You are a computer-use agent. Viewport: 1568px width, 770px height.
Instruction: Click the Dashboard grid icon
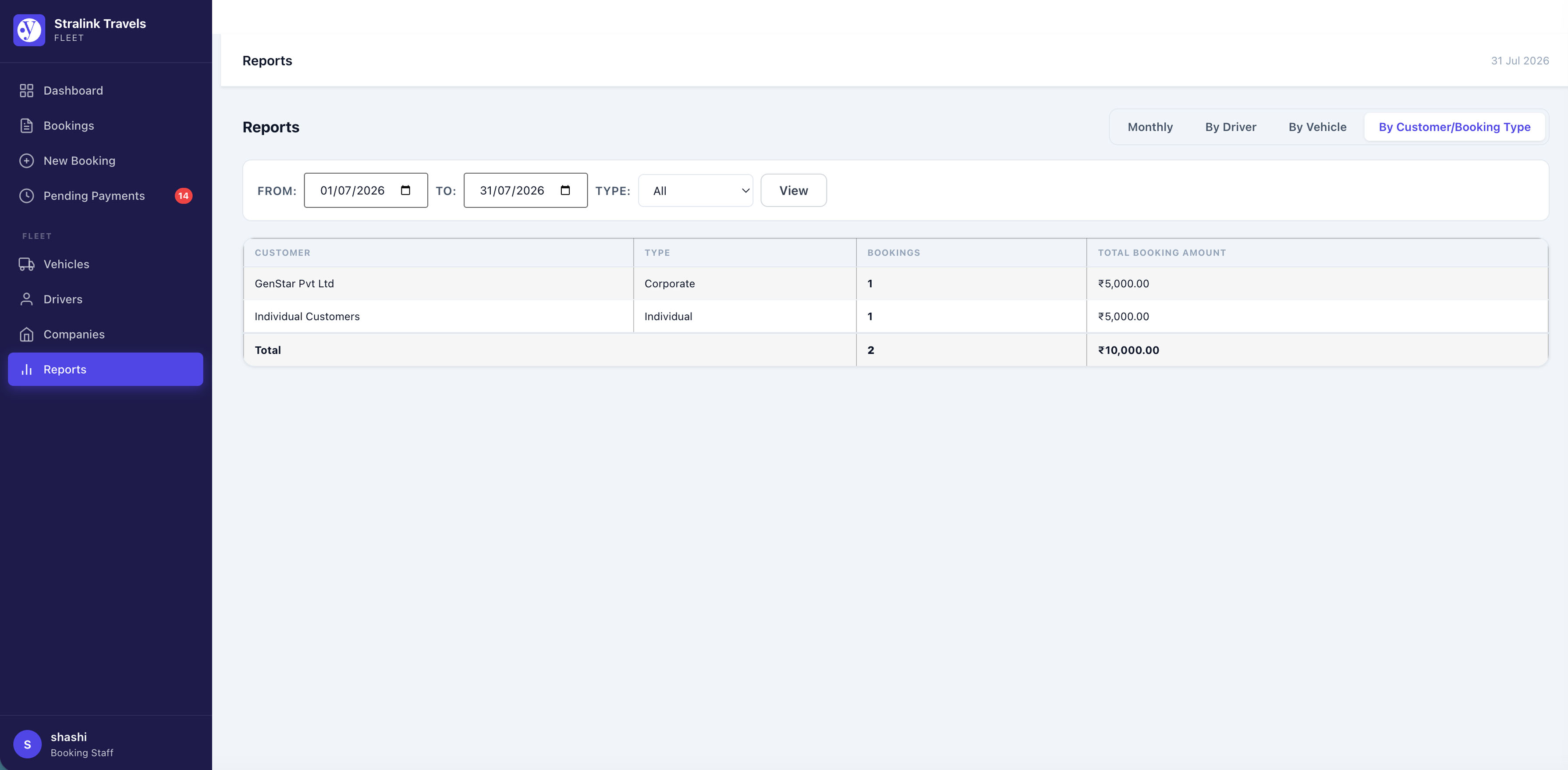pyautogui.click(x=26, y=91)
